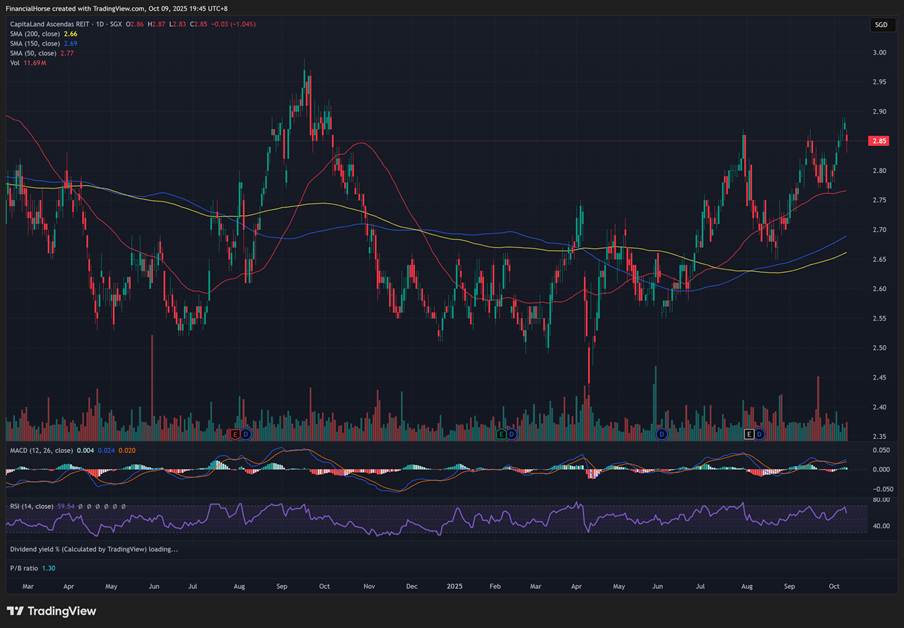Open the earnings marker near August 2024
904x628 pixels.
coord(236,435)
